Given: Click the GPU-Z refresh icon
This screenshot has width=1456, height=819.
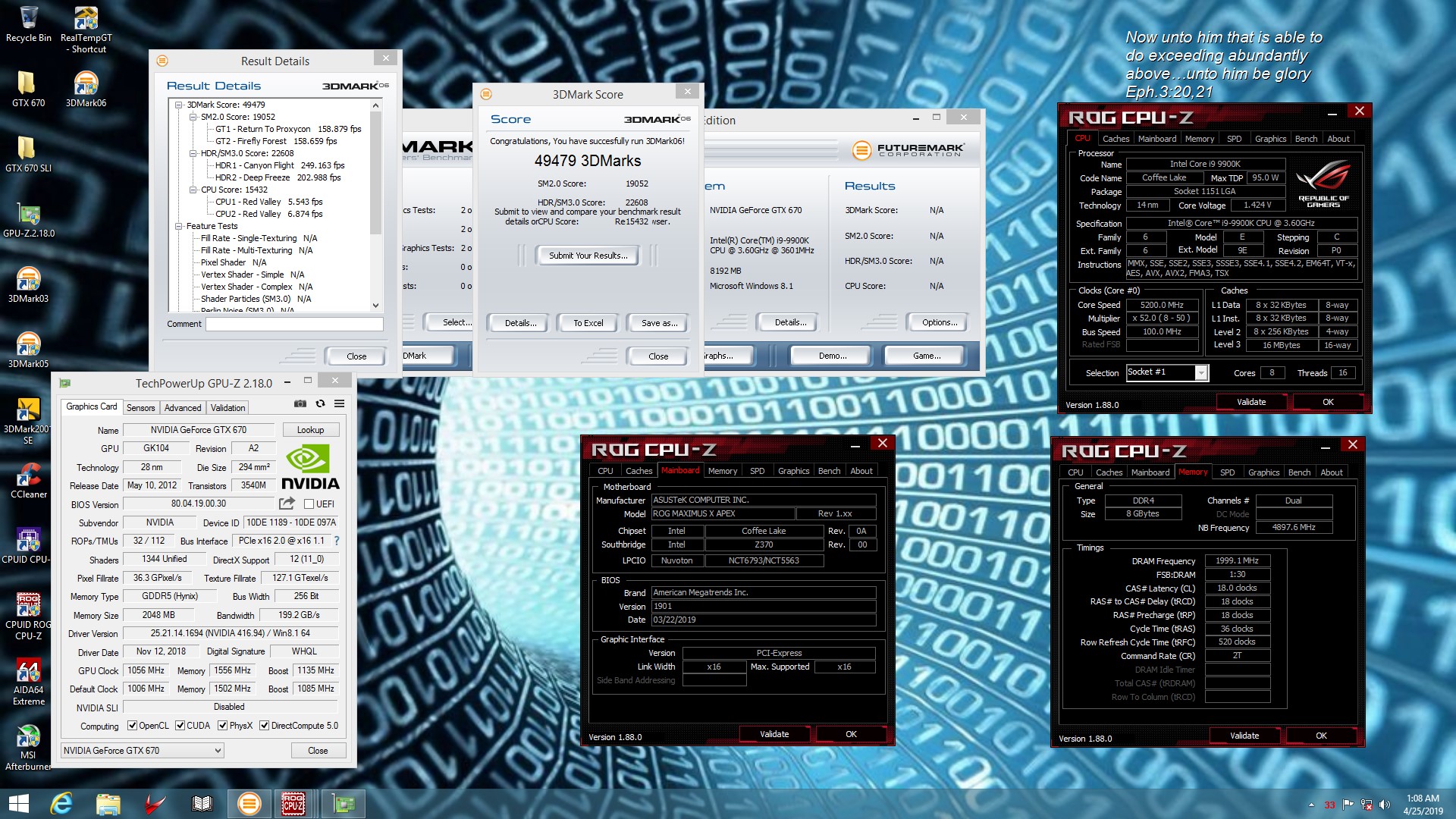Looking at the screenshot, I should 320,403.
